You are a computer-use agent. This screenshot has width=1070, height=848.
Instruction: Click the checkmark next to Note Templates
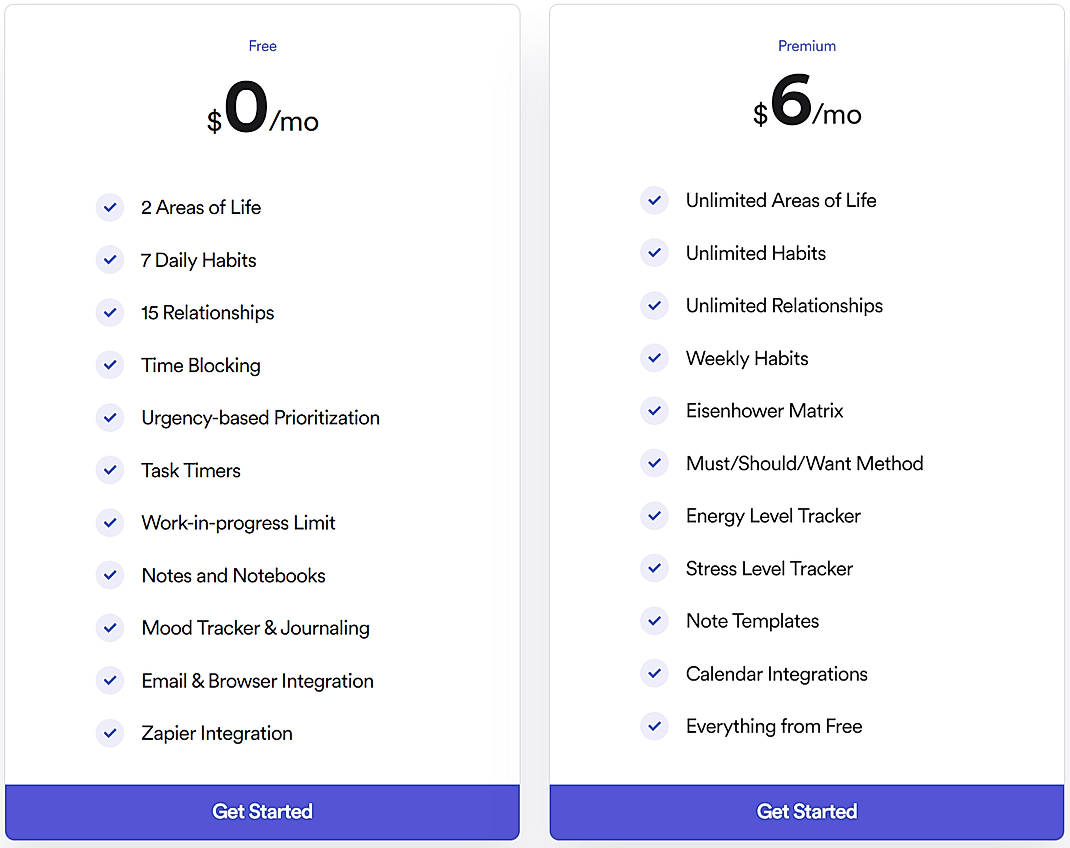click(x=654, y=621)
